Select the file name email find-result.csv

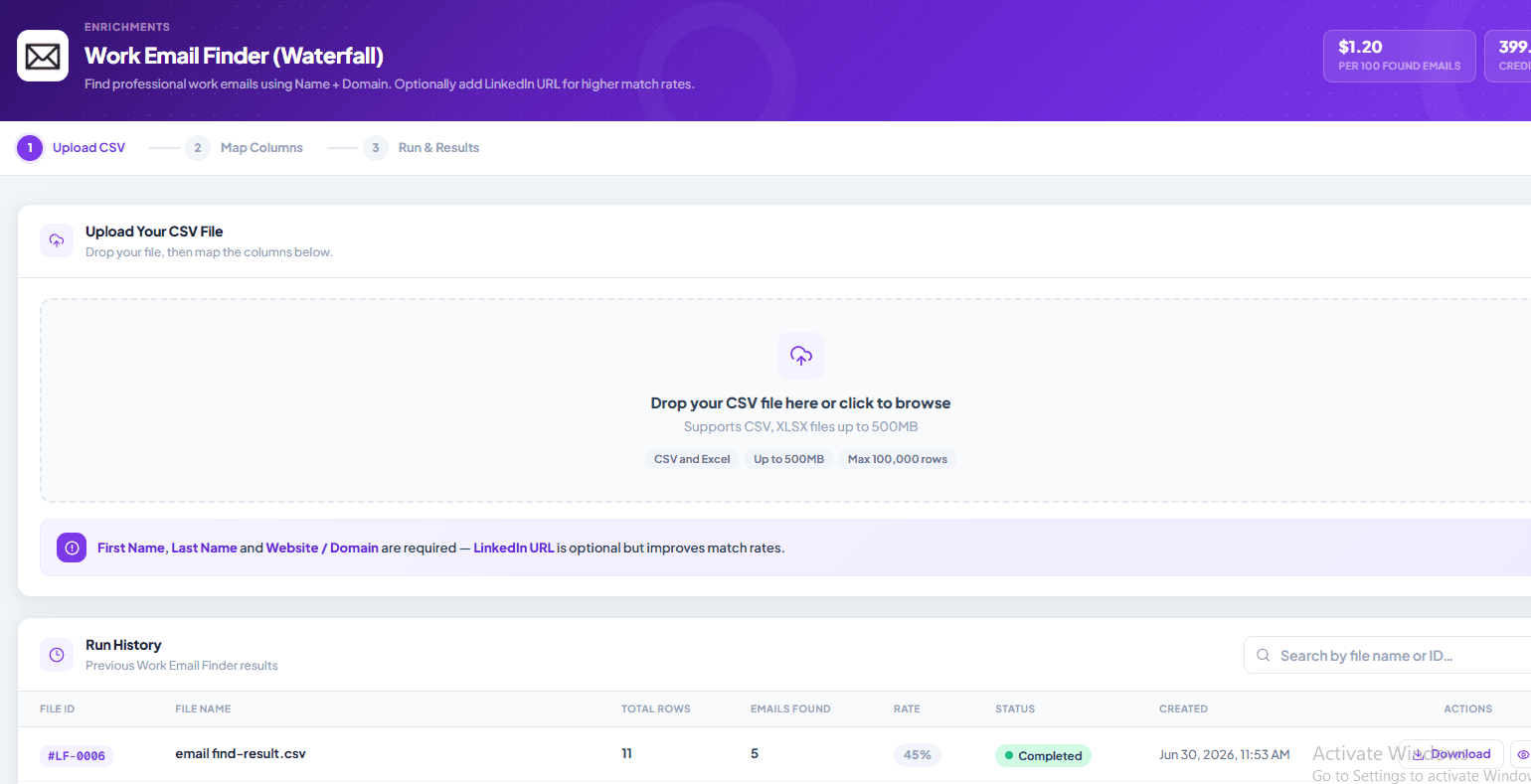coord(241,754)
